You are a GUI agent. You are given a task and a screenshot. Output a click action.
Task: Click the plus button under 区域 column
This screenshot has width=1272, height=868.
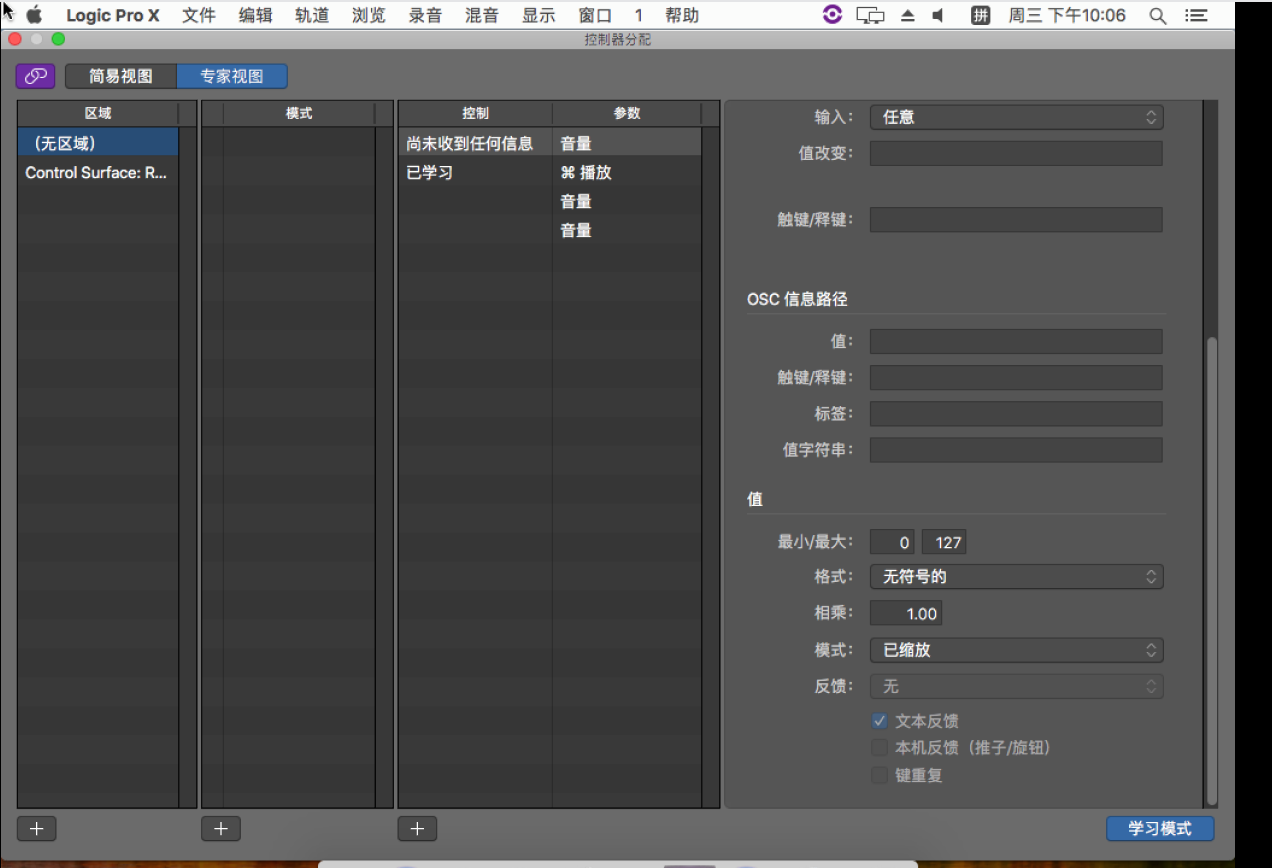coord(36,829)
